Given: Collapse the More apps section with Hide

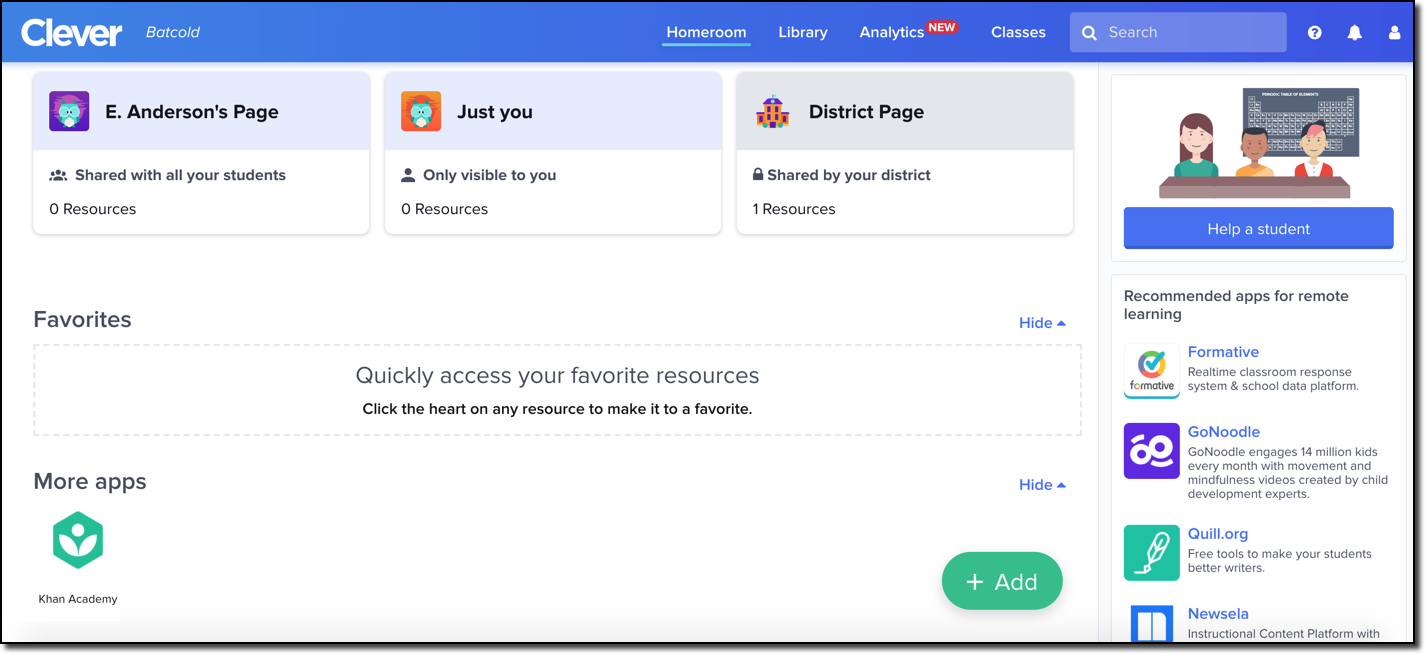Looking at the screenshot, I should click(1042, 485).
